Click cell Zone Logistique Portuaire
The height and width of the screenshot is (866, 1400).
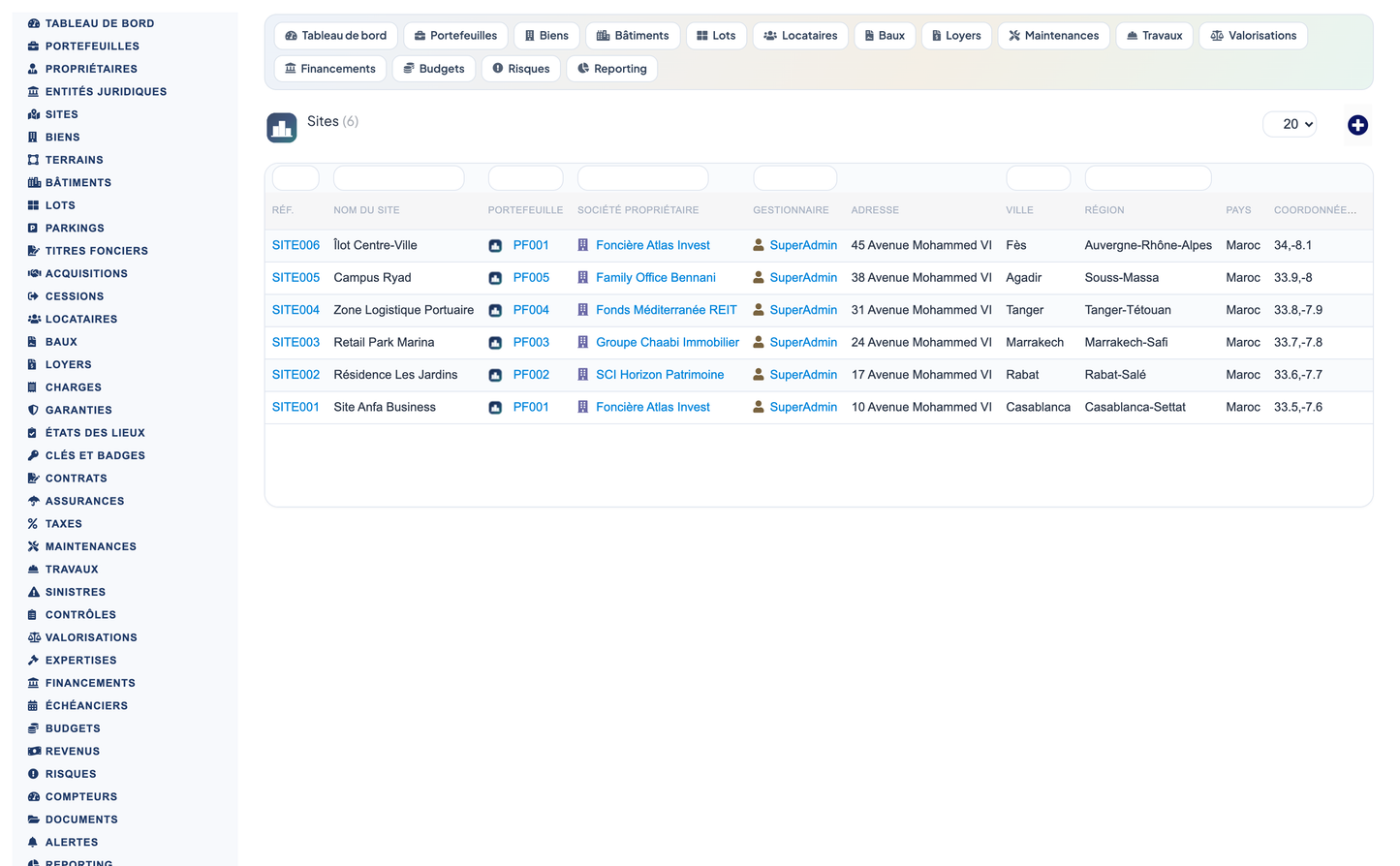point(404,310)
